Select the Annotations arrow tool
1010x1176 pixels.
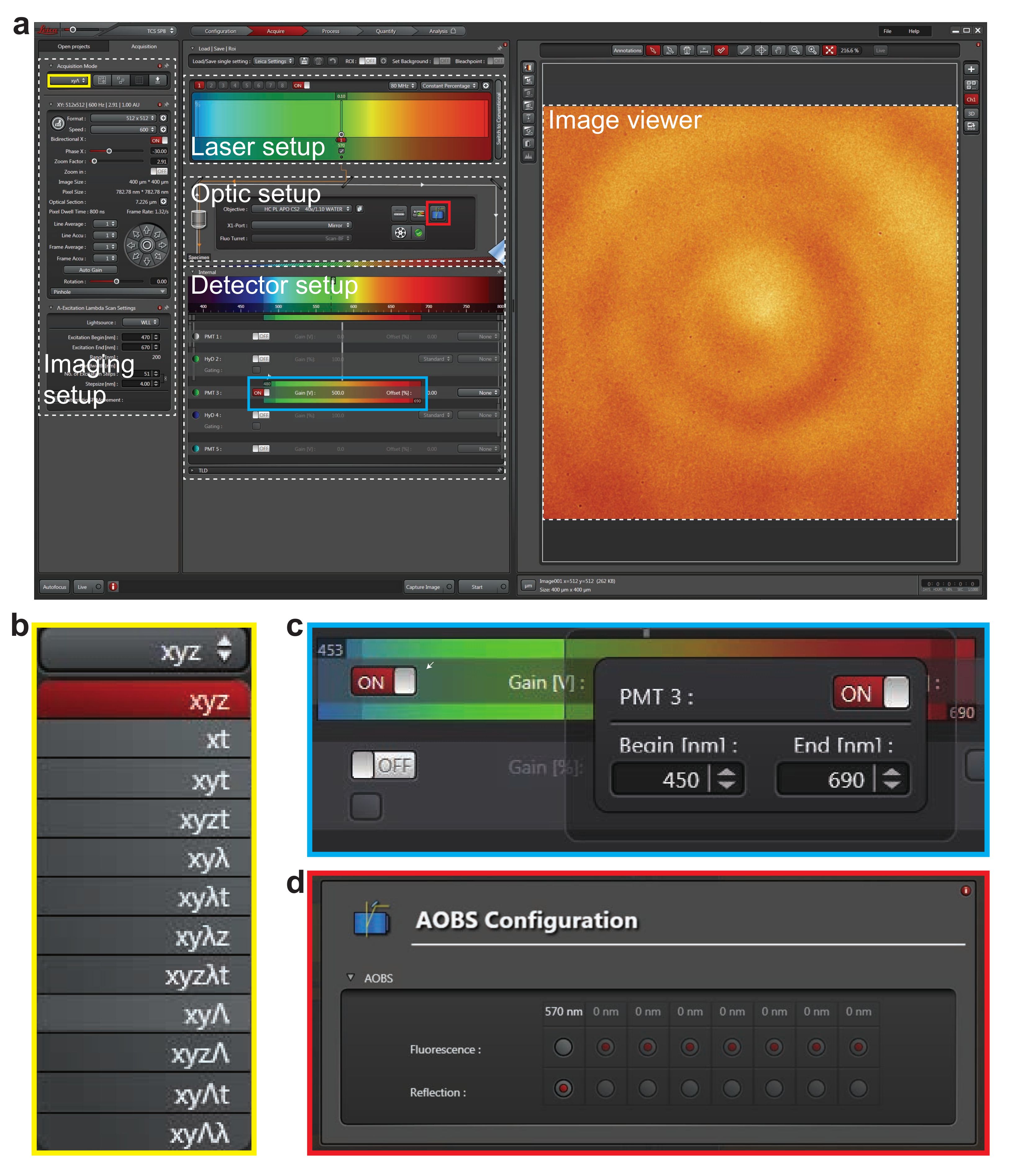[654, 51]
